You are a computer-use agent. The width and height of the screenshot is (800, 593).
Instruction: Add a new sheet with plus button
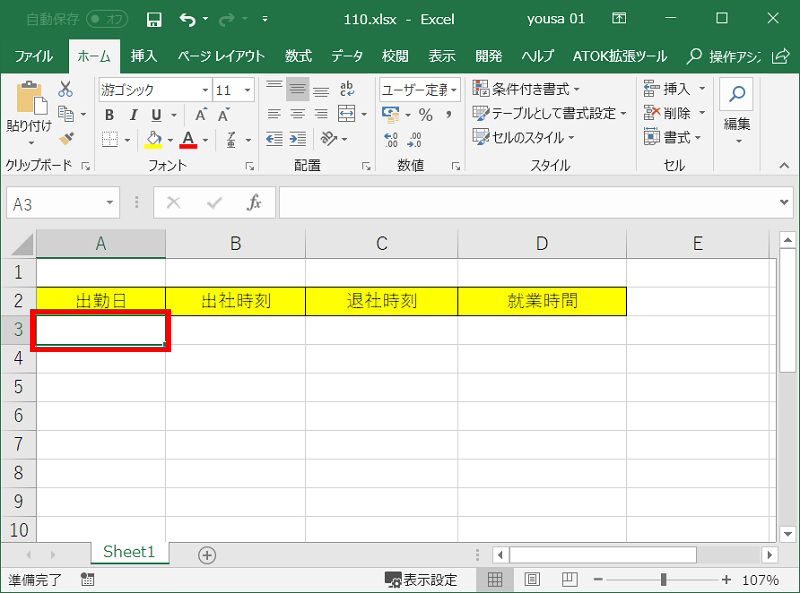pyautogui.click(x=207, y=555)
